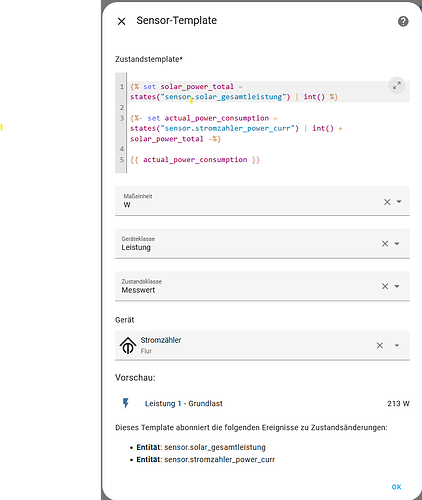Expand the template code editor to fullscreen
Screen dimensions: 422x500
pos(397,86)
